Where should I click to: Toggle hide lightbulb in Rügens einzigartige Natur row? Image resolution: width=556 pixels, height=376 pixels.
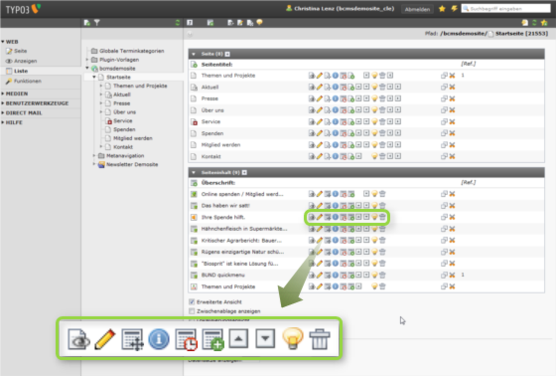pos(374,252)
